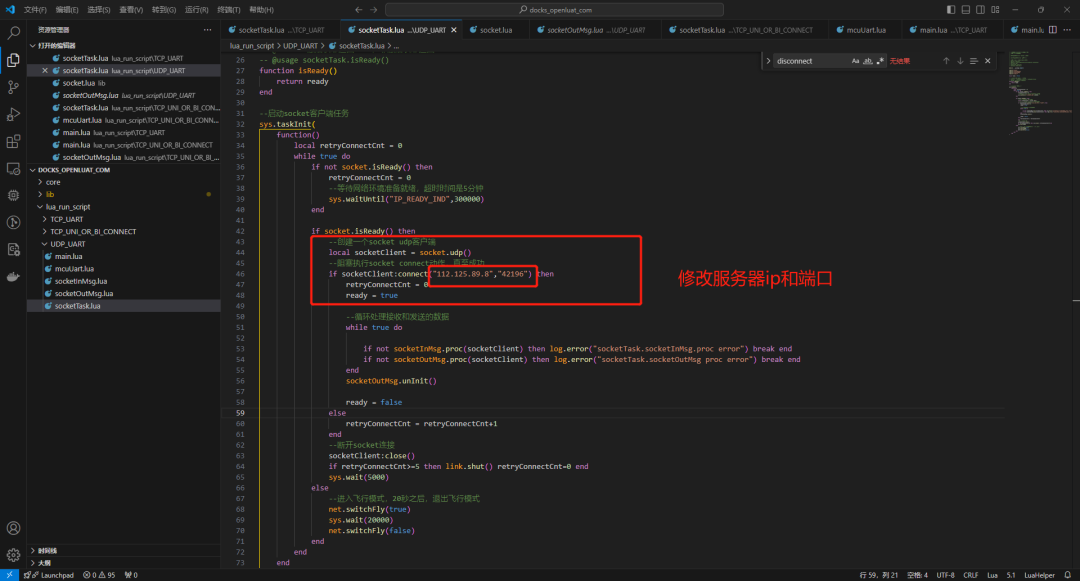Viewport: 1080px width, 581px height.
Task: Toggle Find in Selection option
Action: (974, 61)
